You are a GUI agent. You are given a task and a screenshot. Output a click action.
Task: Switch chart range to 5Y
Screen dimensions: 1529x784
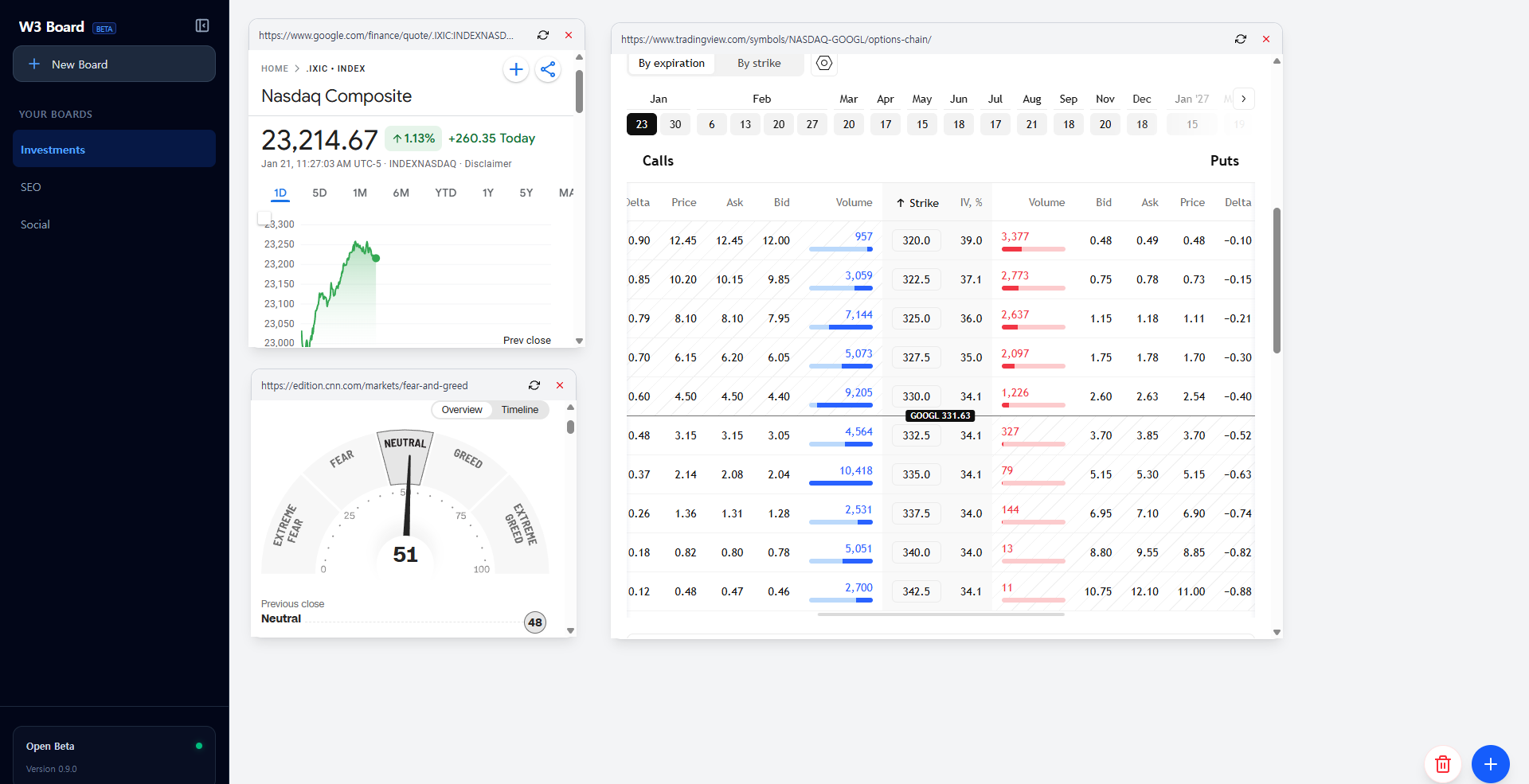point(526,193)
